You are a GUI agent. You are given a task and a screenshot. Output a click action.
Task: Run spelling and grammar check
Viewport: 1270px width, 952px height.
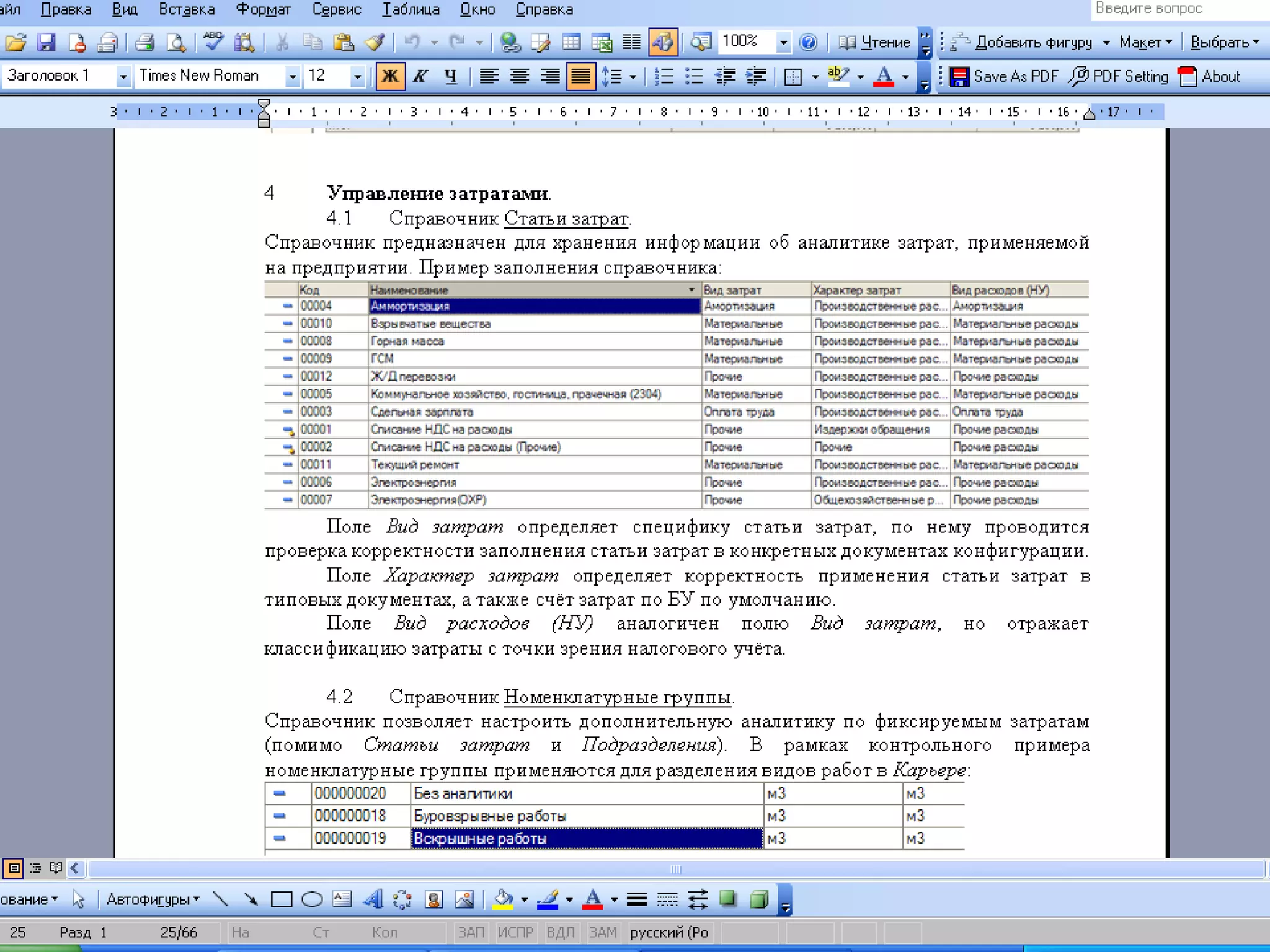213,42
